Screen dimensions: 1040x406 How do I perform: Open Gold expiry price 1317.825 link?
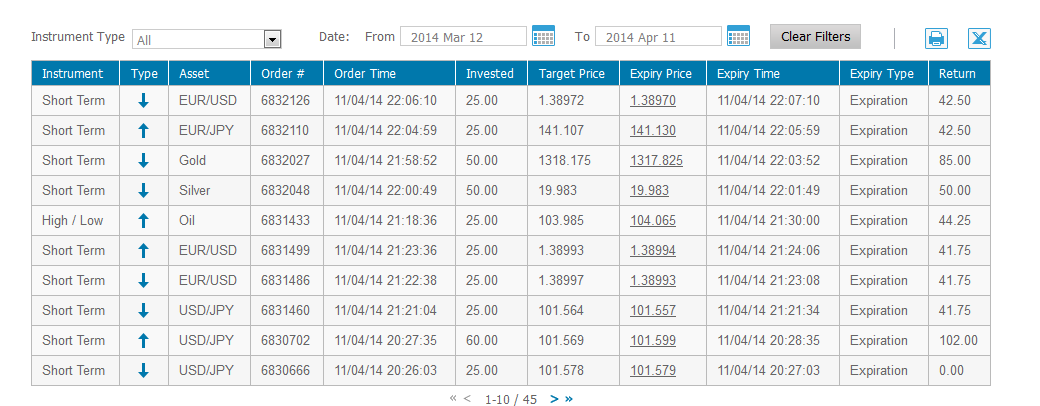click(x=656, y=161)
